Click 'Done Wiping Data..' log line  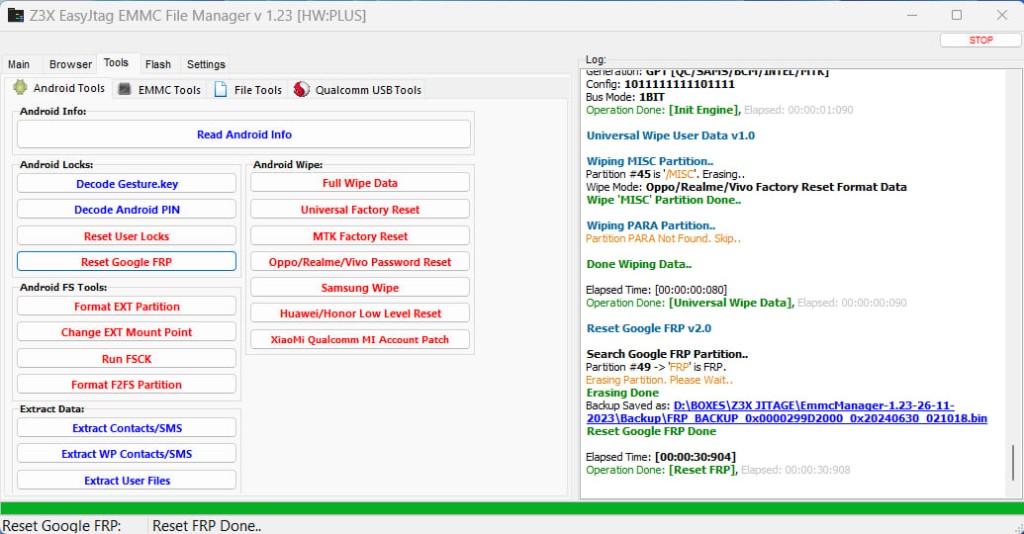(639, 264)
